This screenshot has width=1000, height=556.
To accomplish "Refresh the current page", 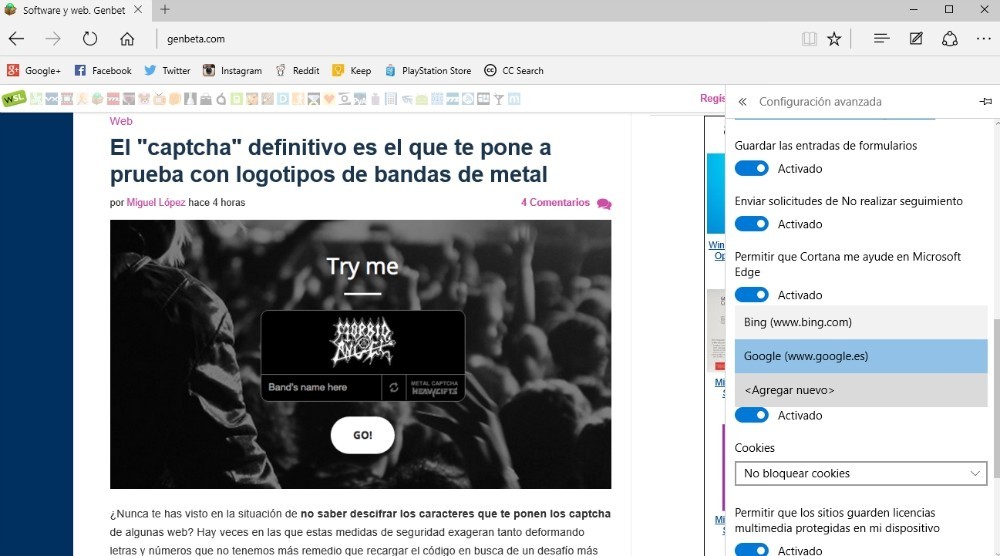I will pyautogui.click(x=90, y=39).
